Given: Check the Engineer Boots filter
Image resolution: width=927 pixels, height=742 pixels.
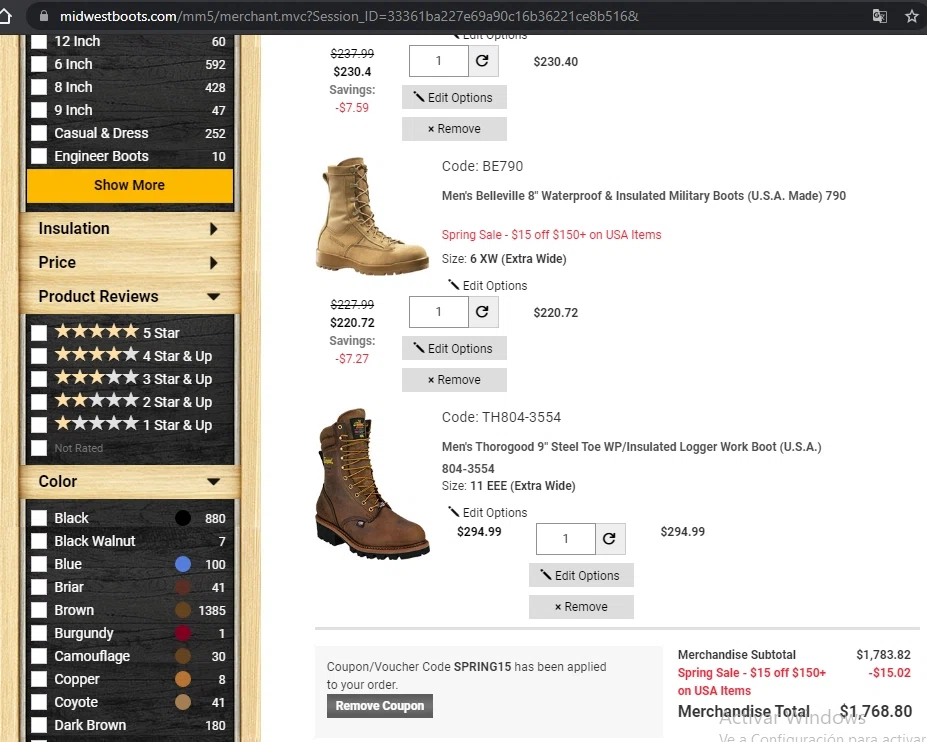Looking at the screenshot, I should 39,157.
